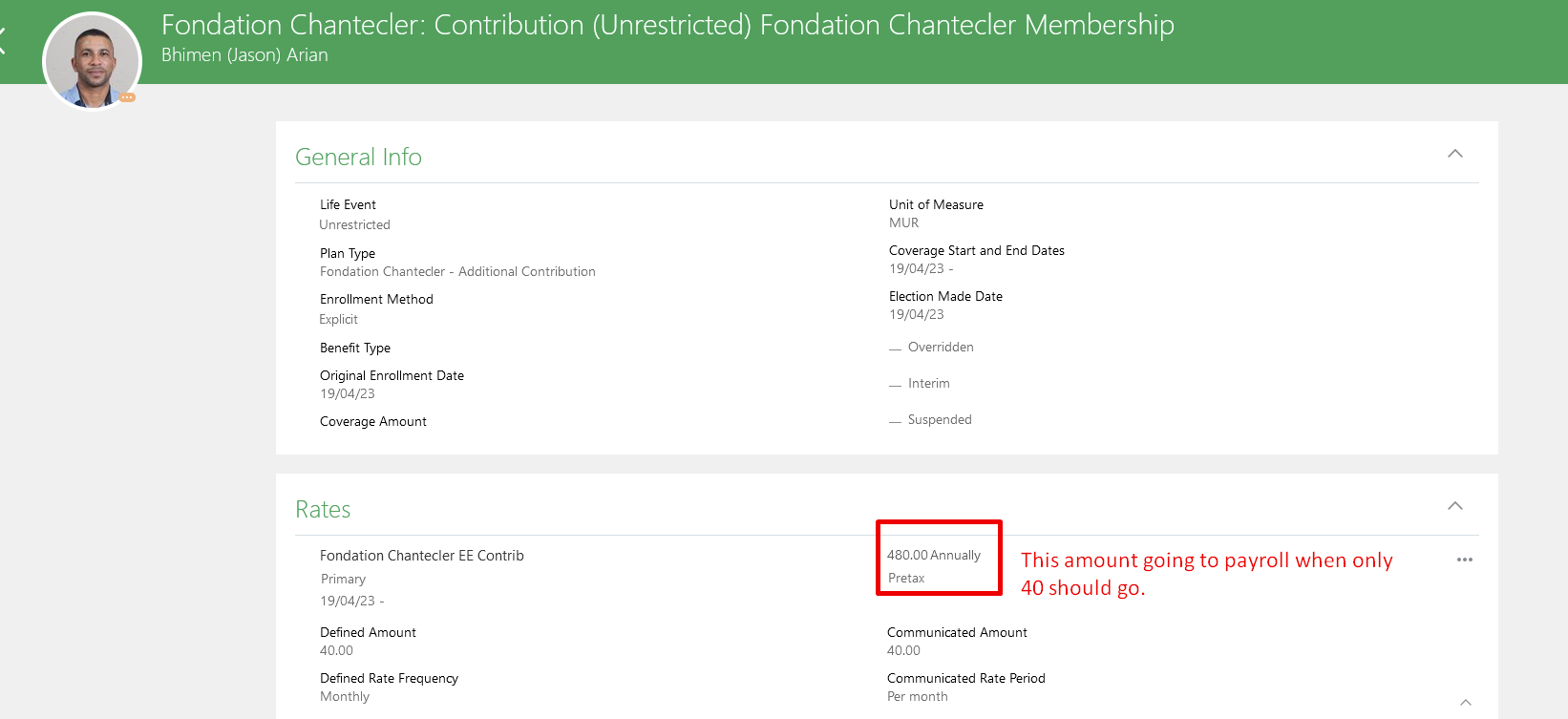
Task: Select Communicated Rate Period value Per month
Action: (918, 696)
